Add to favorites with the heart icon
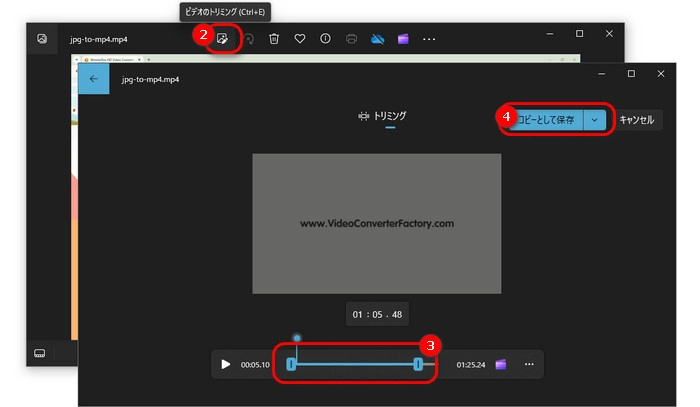The height and width of the screenshot is (407, 700). click(x=300, y=39)
